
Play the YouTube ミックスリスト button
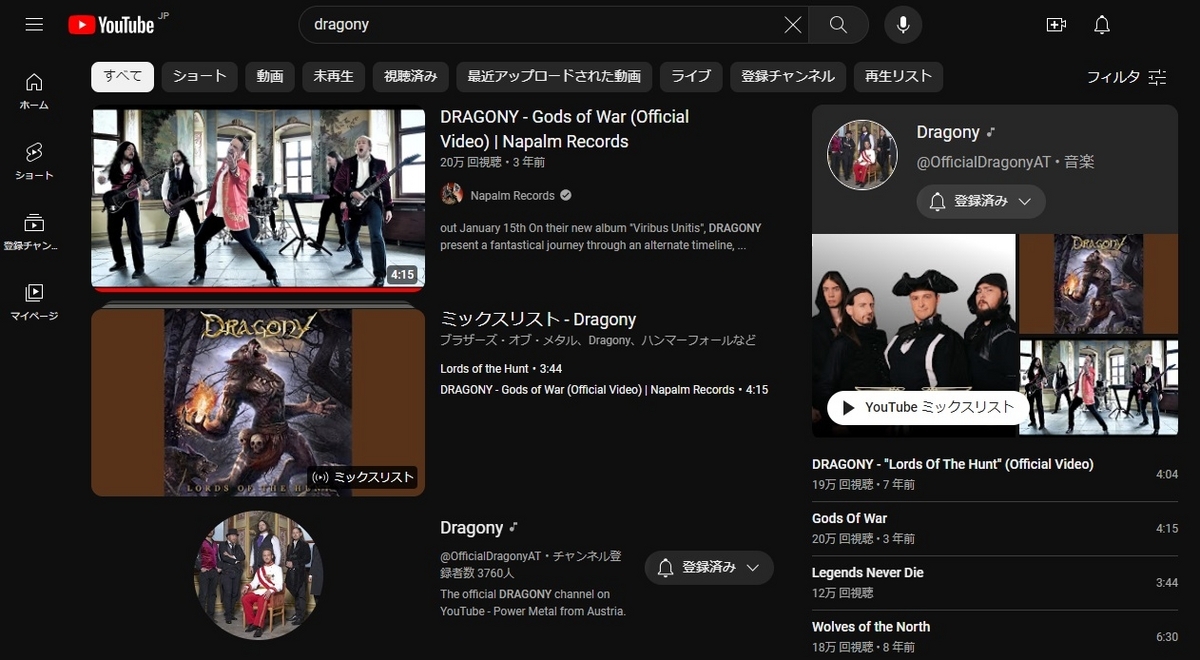click(x=928, y=407)
